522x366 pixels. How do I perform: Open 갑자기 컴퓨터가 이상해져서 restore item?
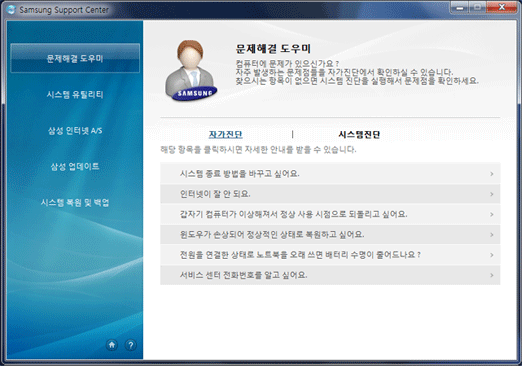(x=330, y=214)
